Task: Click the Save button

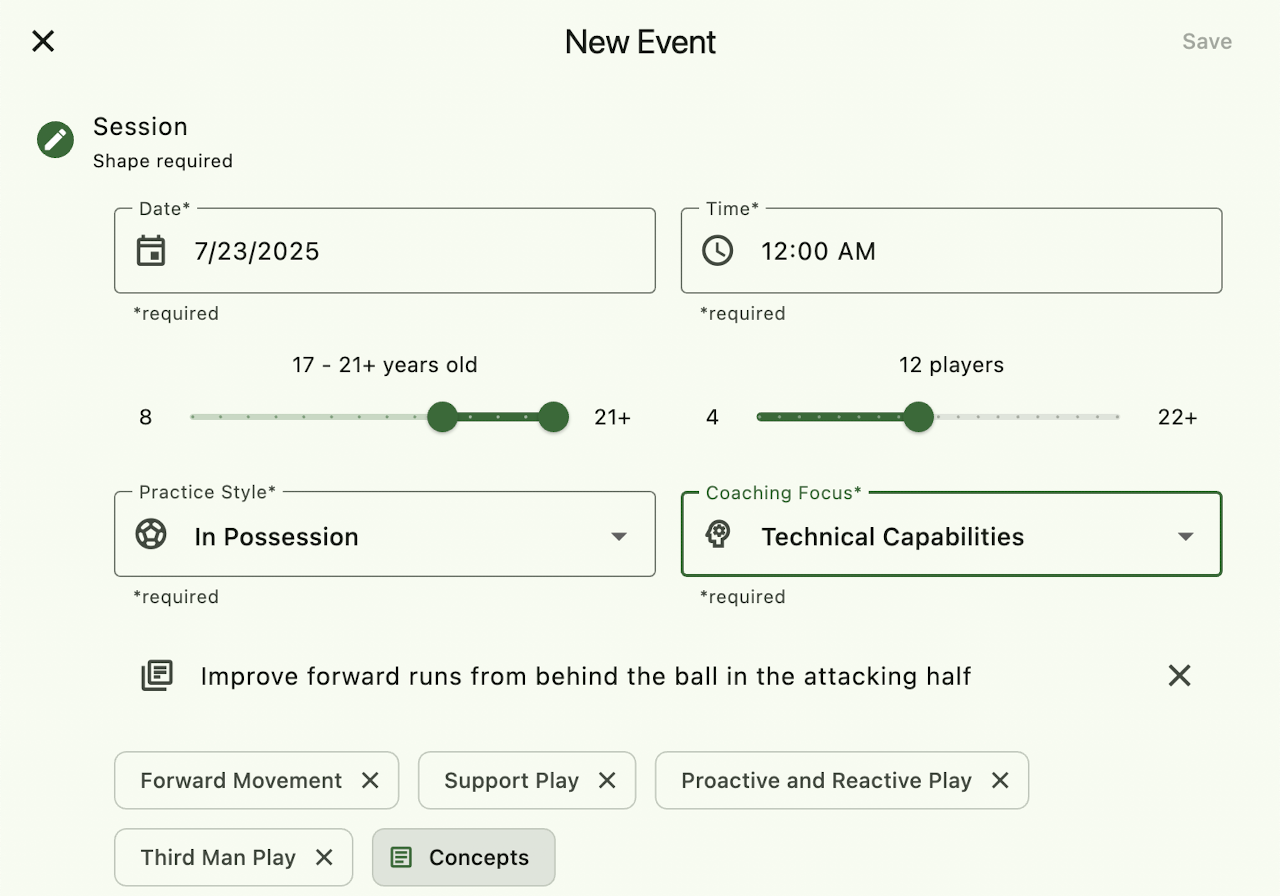Action: (1206, 41)
